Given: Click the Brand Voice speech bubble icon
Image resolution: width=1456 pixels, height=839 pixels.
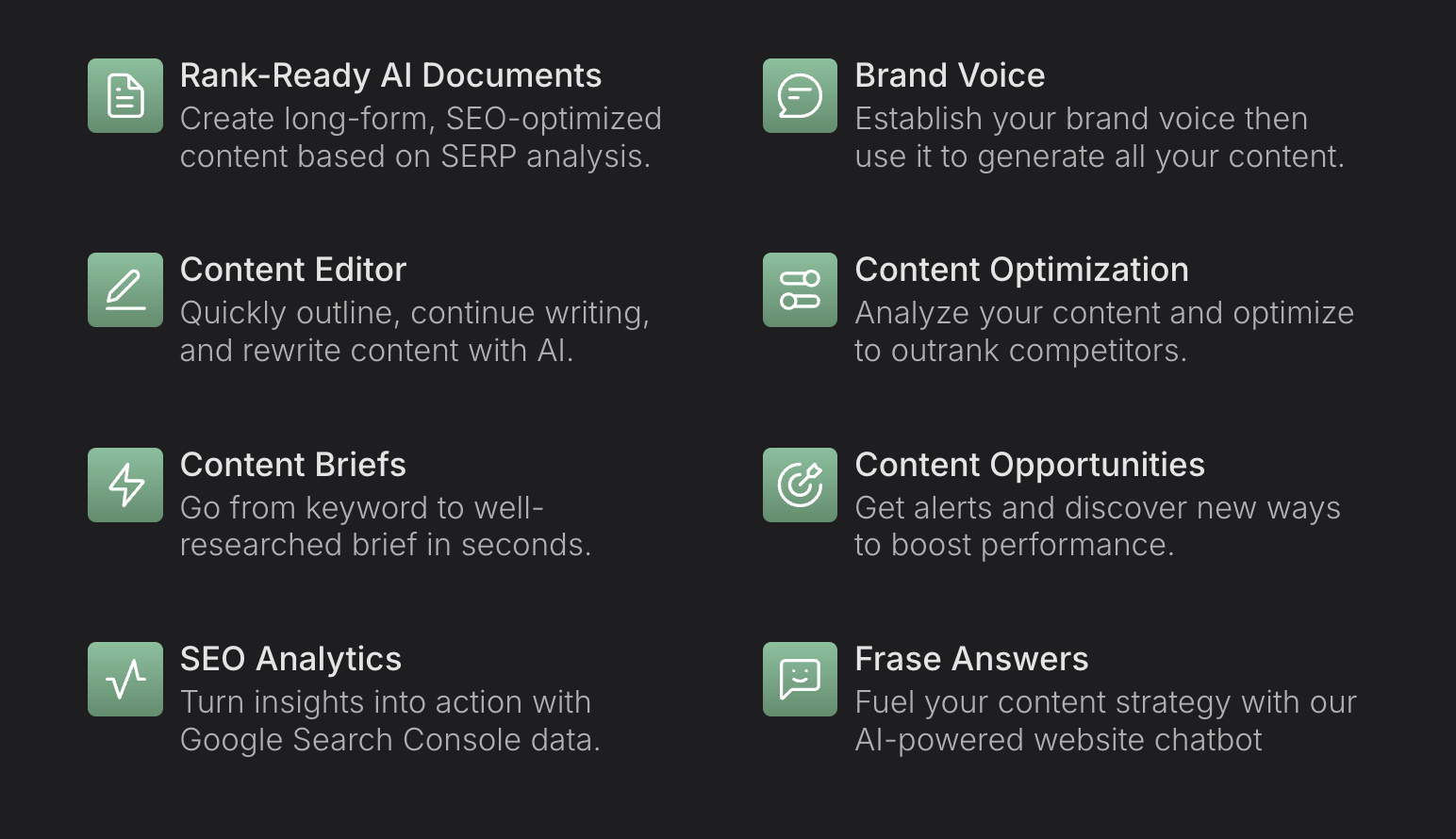Looking at the screenshot, I should click(x=800, y=96).
